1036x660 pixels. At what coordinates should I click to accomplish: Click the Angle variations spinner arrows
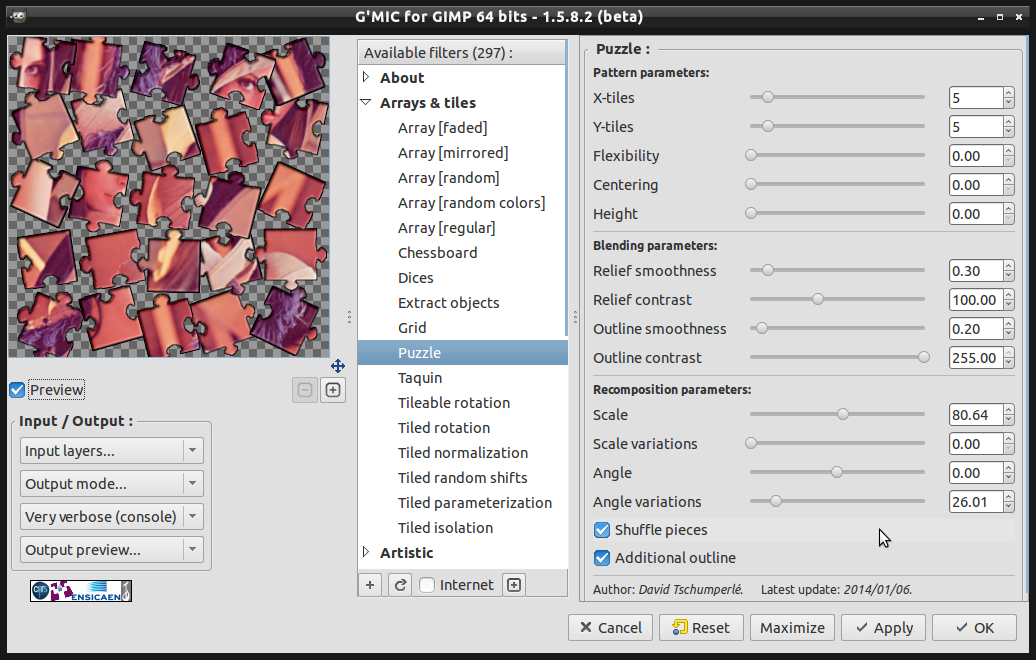tap(1008, 502)
